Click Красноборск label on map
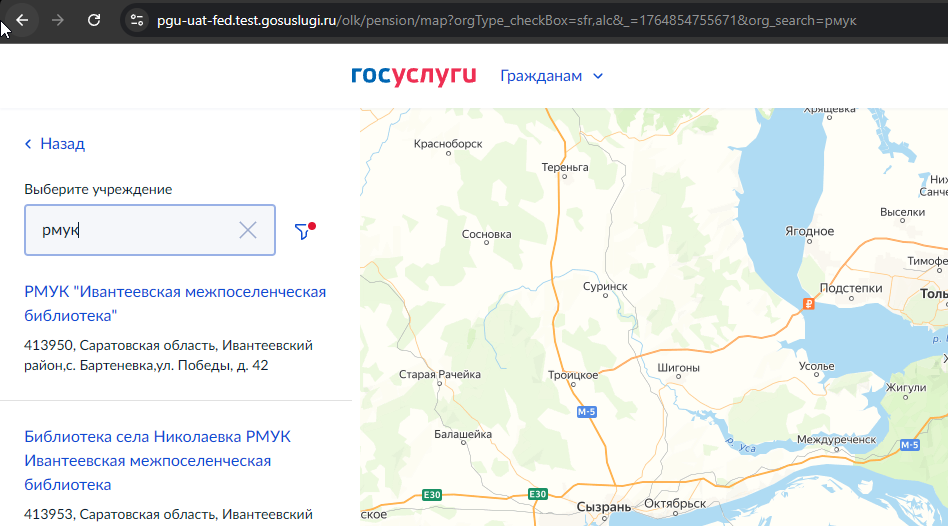This screenshot has height=526, width=948. pyautogui.click(x=448, y=144)
